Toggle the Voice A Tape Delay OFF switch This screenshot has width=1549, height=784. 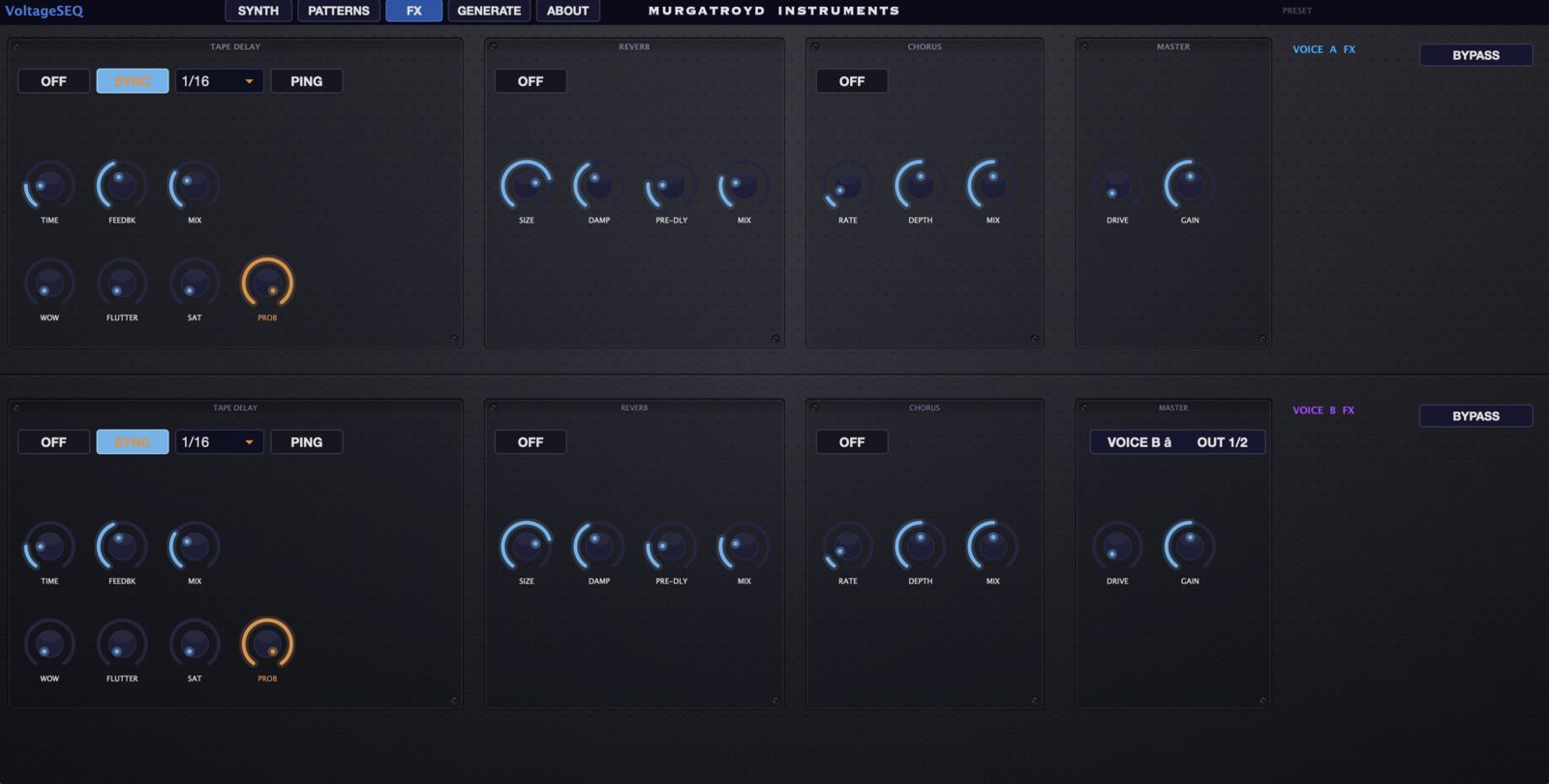54,81
